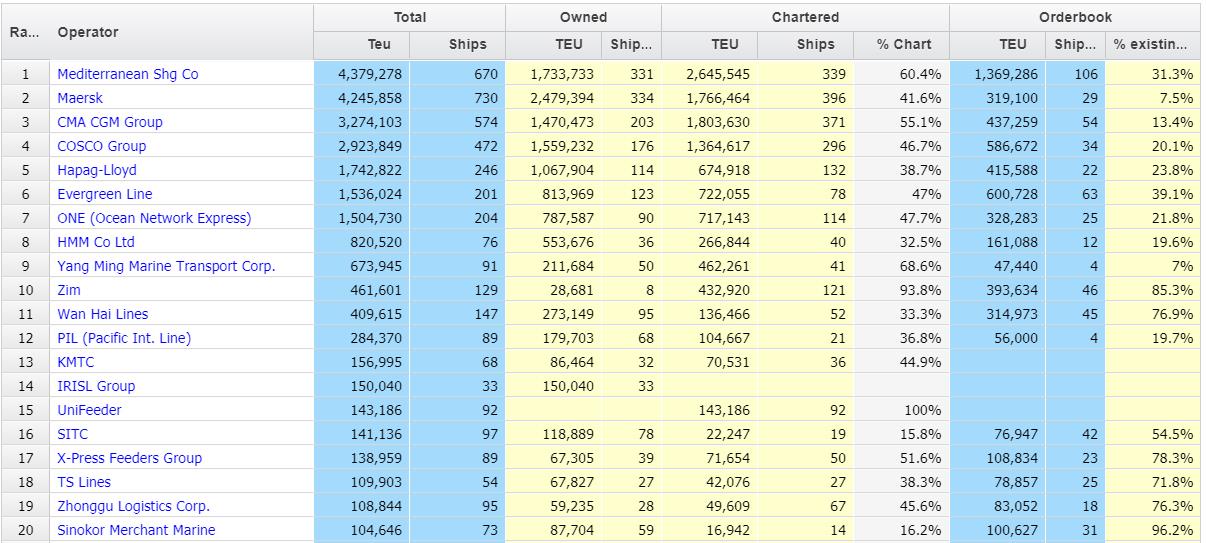Open the Mediterranean Shg Co operator link

(x=128, y=74)
